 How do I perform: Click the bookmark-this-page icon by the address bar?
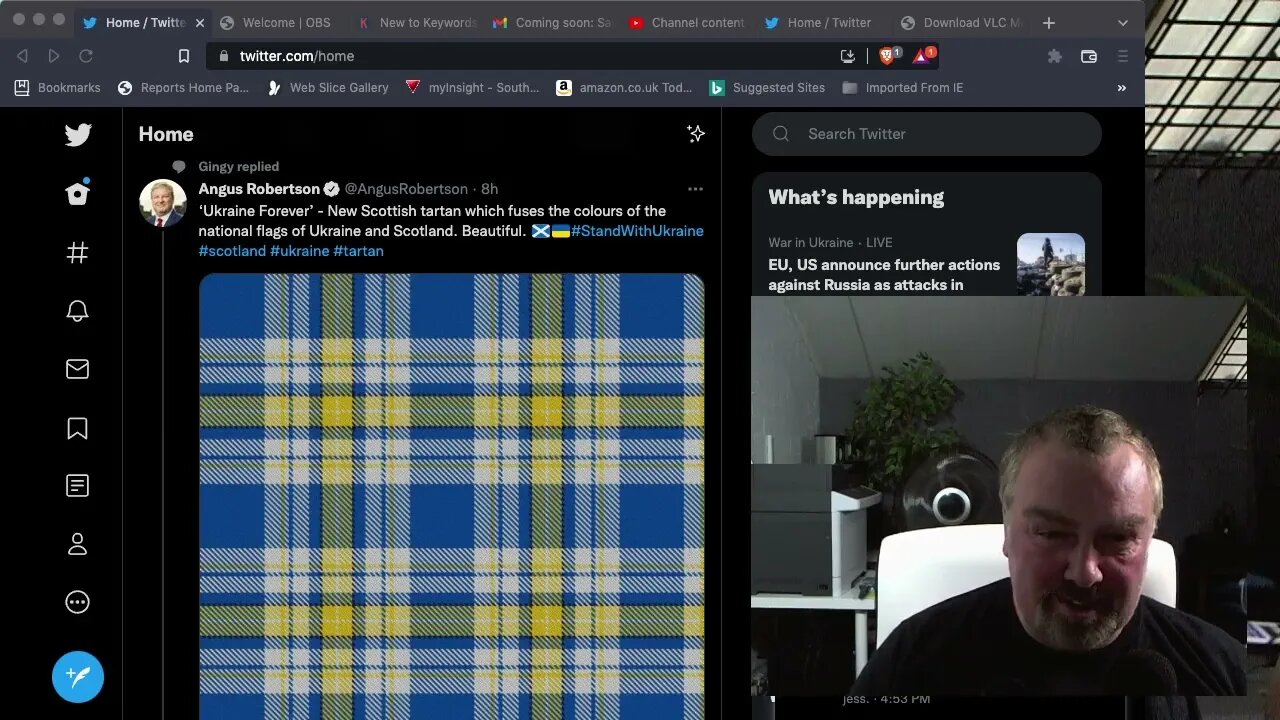point(184,56)
